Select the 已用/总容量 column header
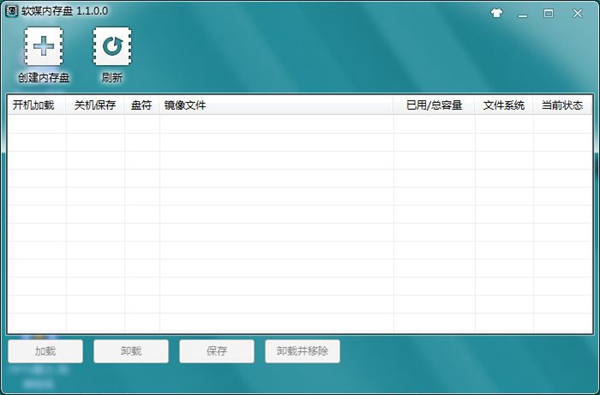The width and height of the screenshot is (600, 395). tap(434, 105)
